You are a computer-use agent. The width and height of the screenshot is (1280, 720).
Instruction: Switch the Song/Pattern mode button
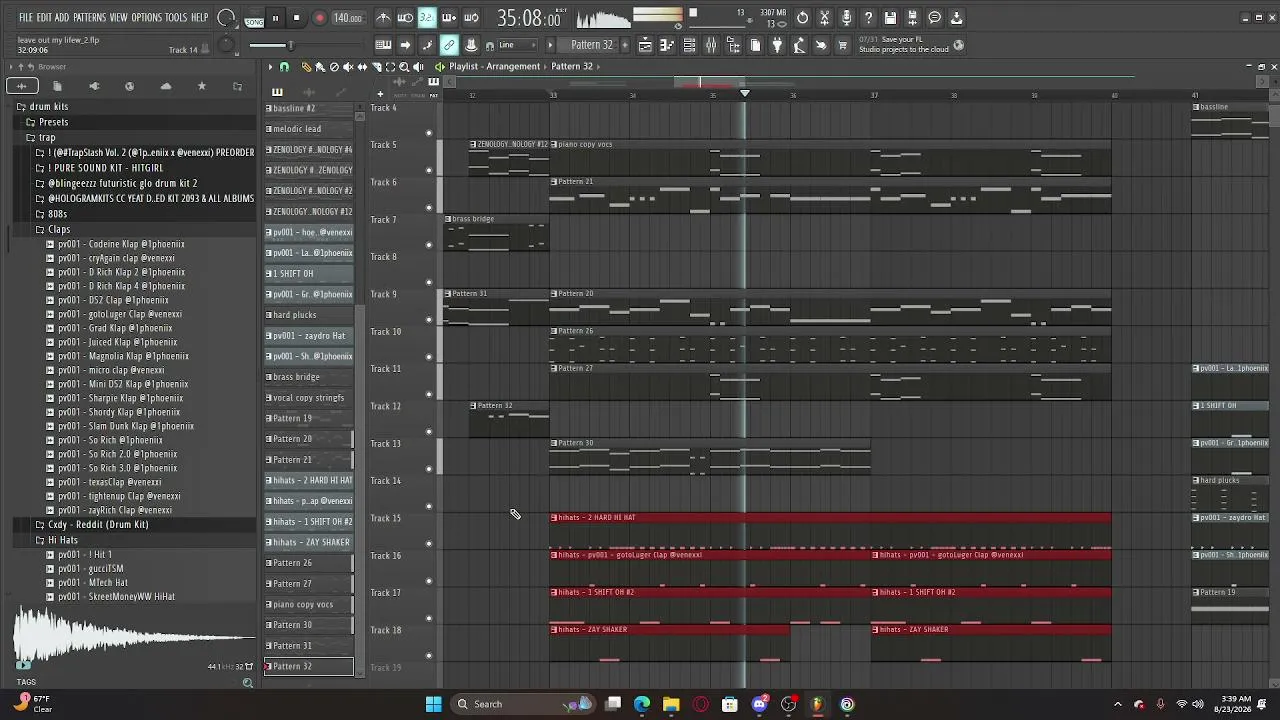click(254, 18)
